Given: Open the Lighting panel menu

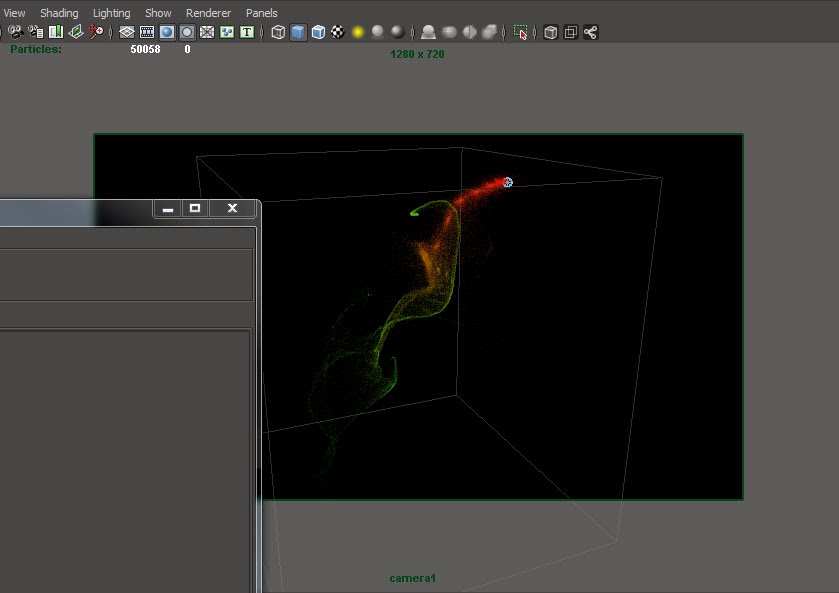Looking at the screenshot, I should click(x=111, y=13).
